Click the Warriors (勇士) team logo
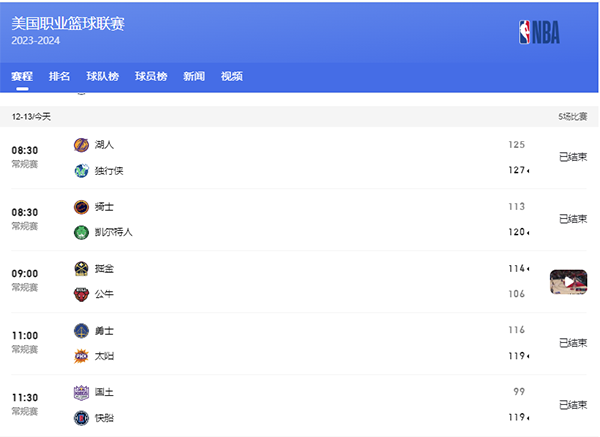 tap(81, 331)
